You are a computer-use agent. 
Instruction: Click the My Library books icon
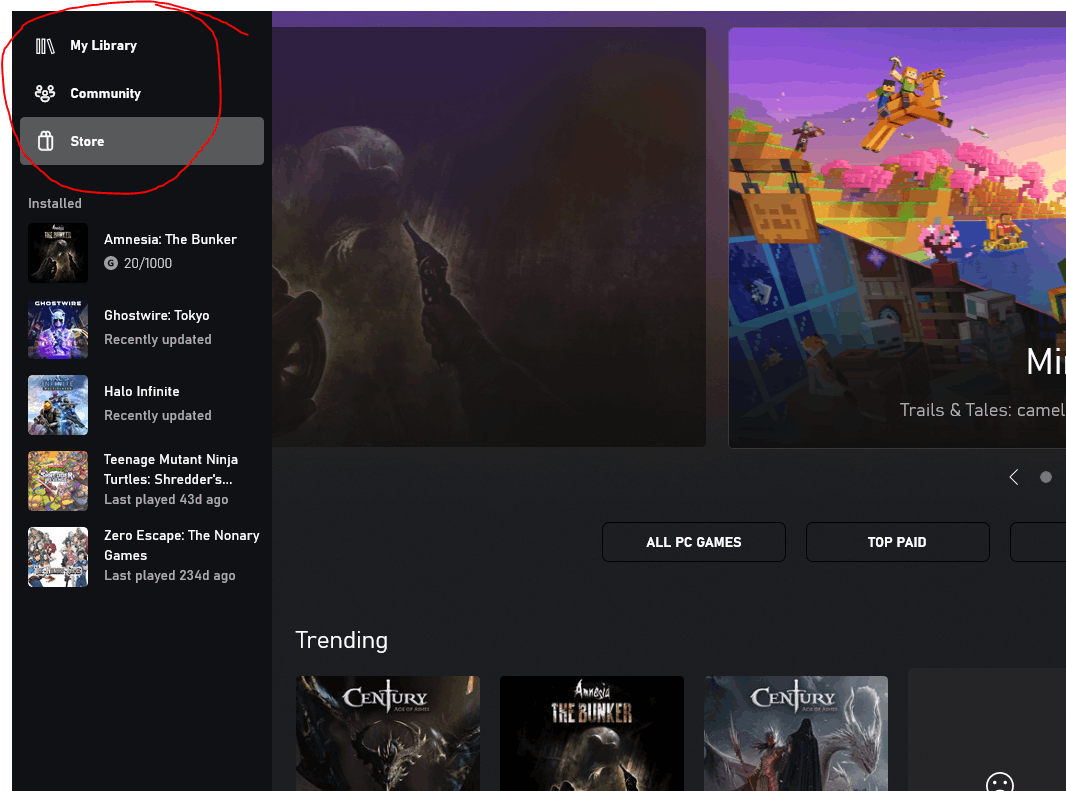(45, 46)
